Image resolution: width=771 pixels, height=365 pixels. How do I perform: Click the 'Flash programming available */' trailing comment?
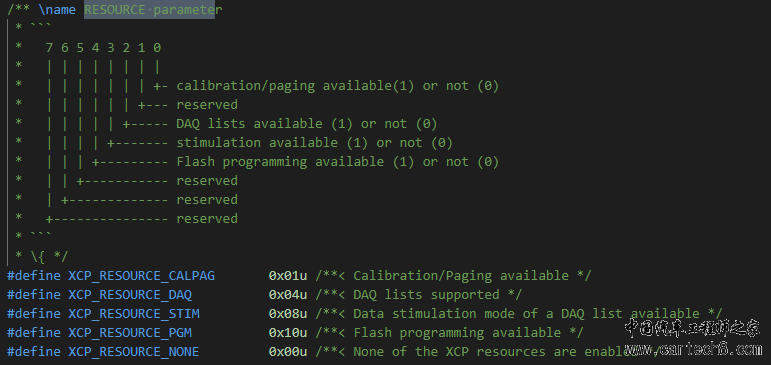coord(468,333)
